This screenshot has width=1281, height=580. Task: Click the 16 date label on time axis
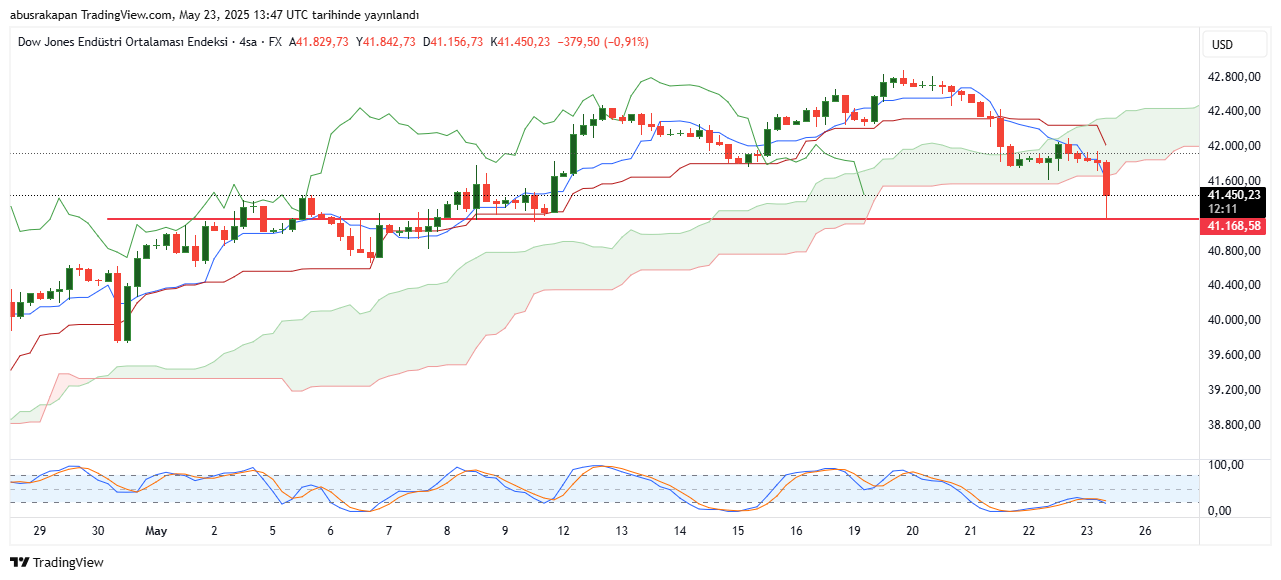(x=796, y=531)
